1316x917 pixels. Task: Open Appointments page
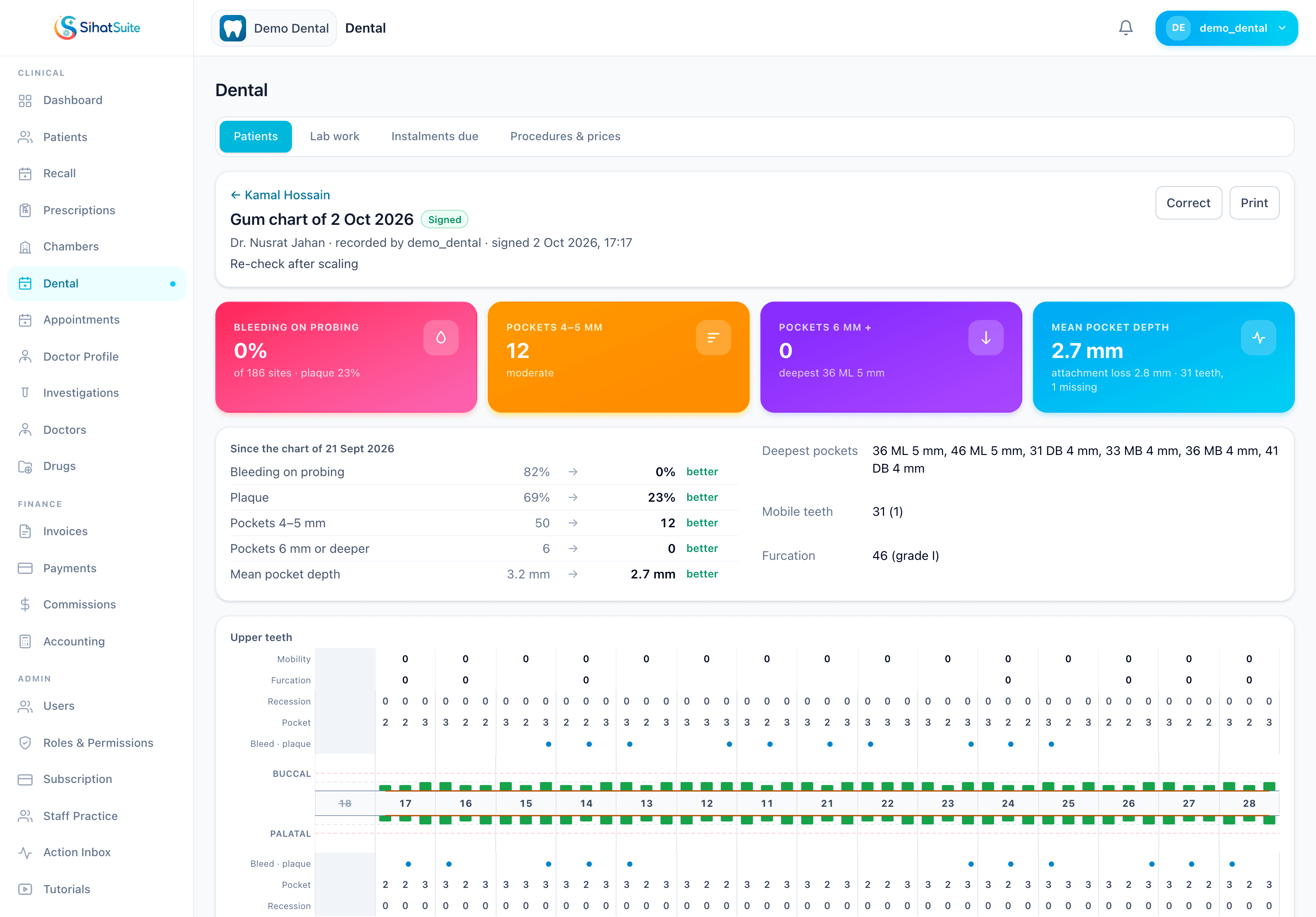[96, 320]
